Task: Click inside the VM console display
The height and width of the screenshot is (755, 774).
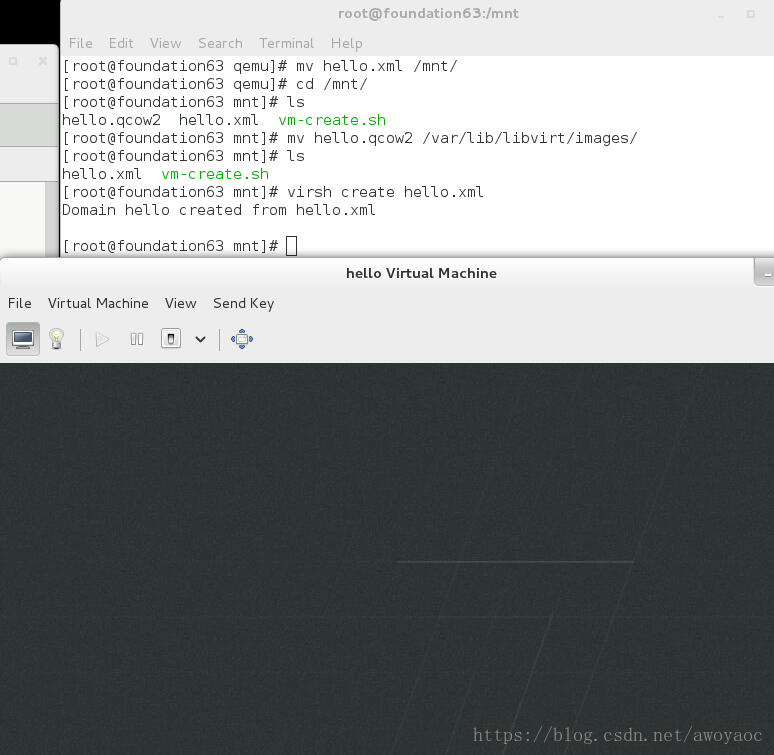Action: click(387, 559)
